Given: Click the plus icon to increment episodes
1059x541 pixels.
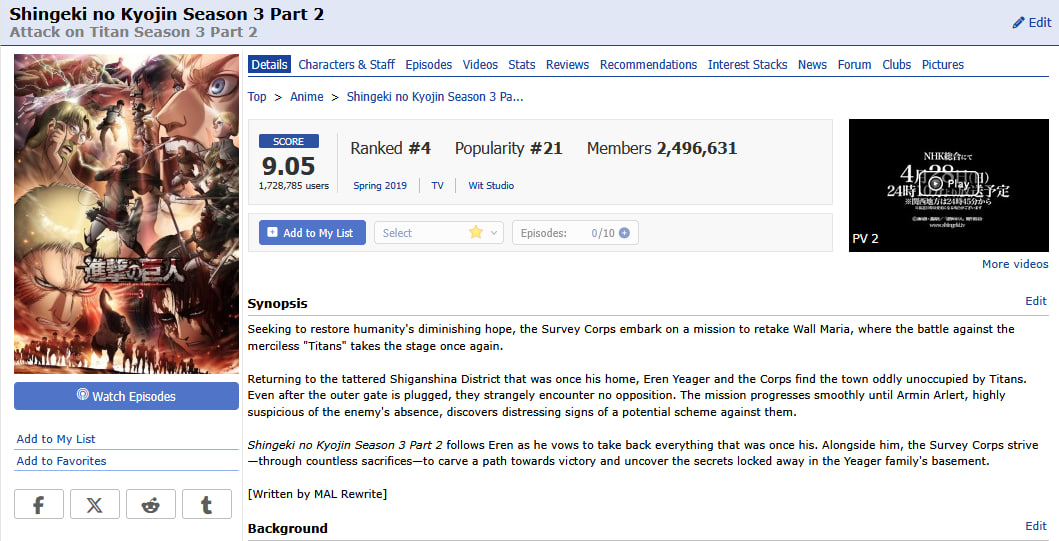Looking at the screenshot, I should (x=625, y=233).
